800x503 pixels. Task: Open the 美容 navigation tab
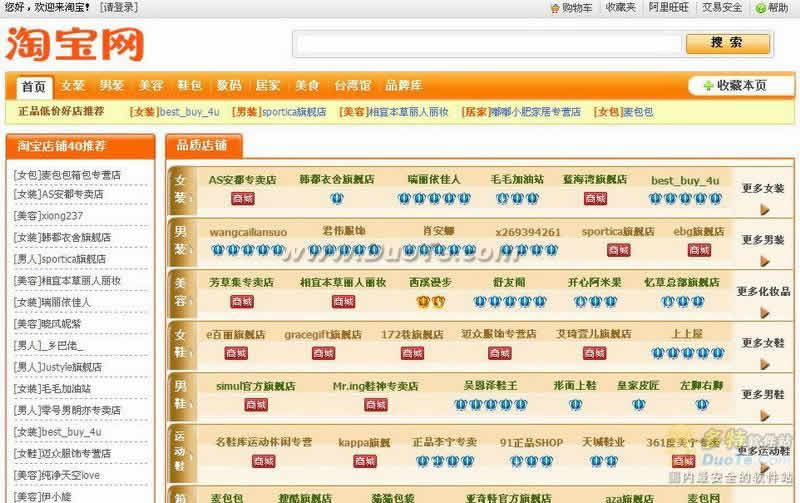pos(151,85)
